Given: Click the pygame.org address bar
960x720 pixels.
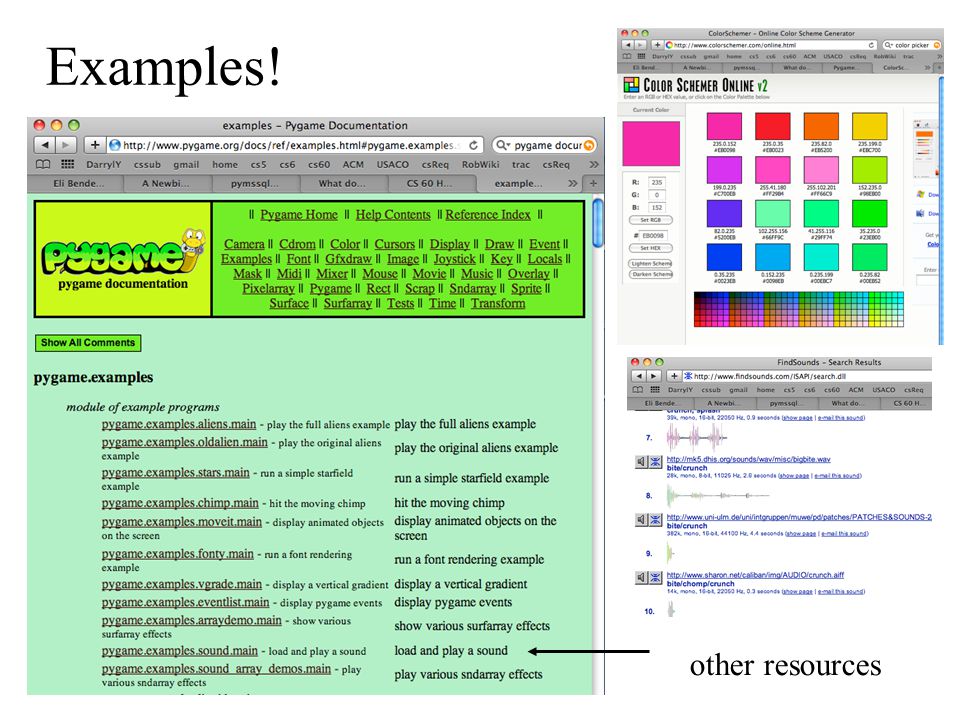Looking at the screenshot, I should (x=296, y=145).
